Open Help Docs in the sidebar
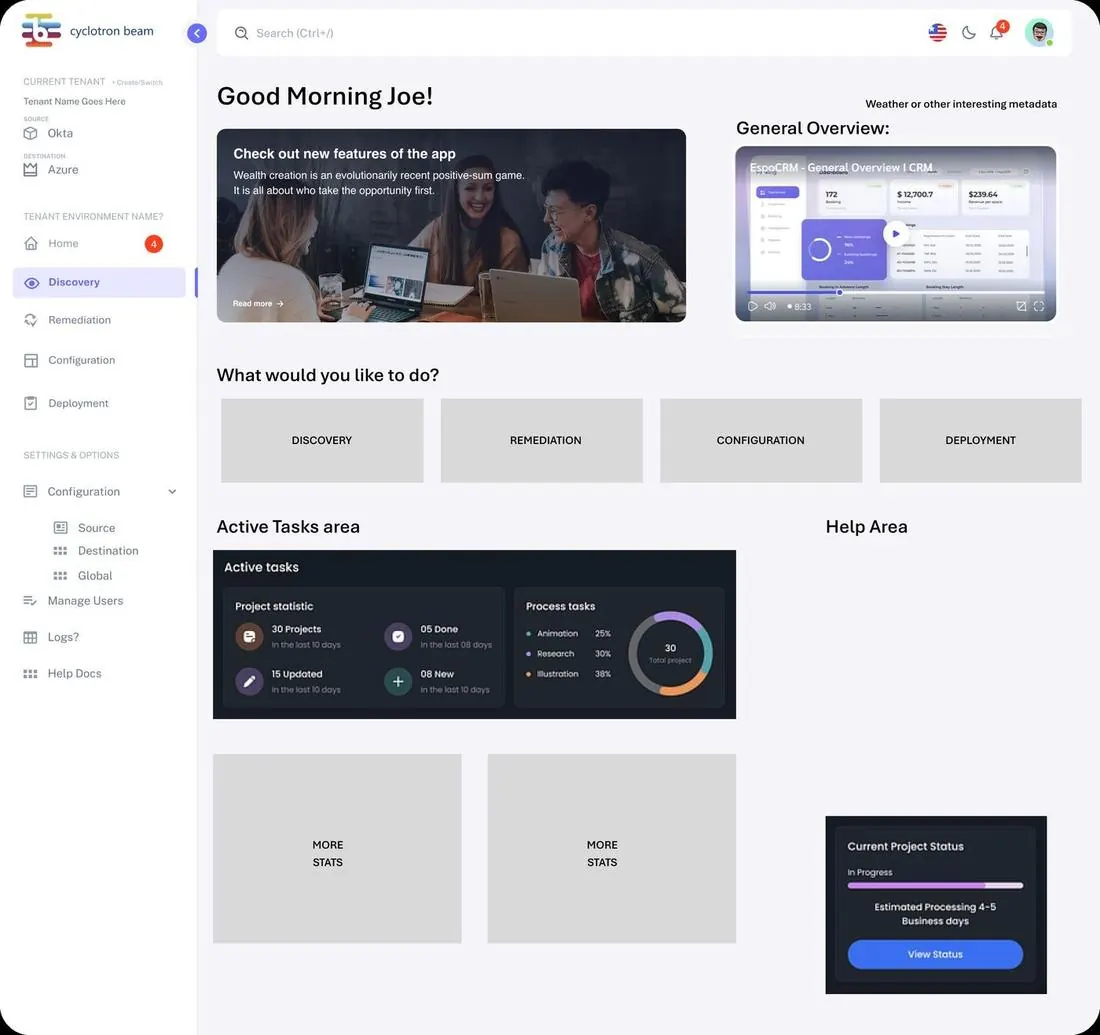This screenshot has height=1035, width=1100. (74, 674)
